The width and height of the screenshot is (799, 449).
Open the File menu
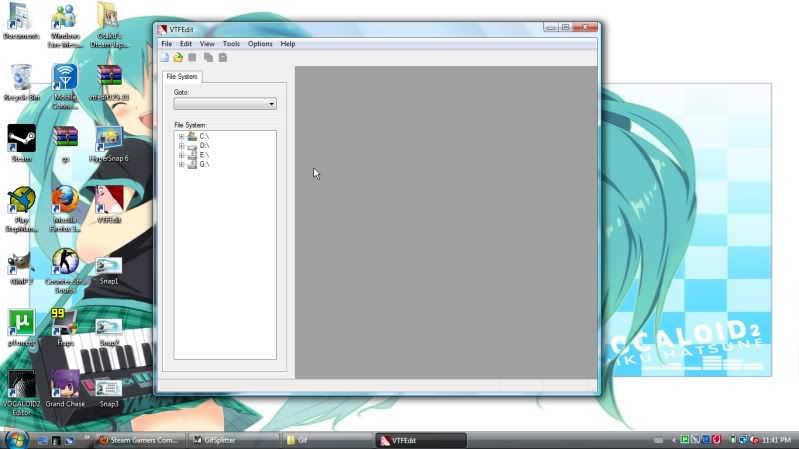tap(167, 44)
